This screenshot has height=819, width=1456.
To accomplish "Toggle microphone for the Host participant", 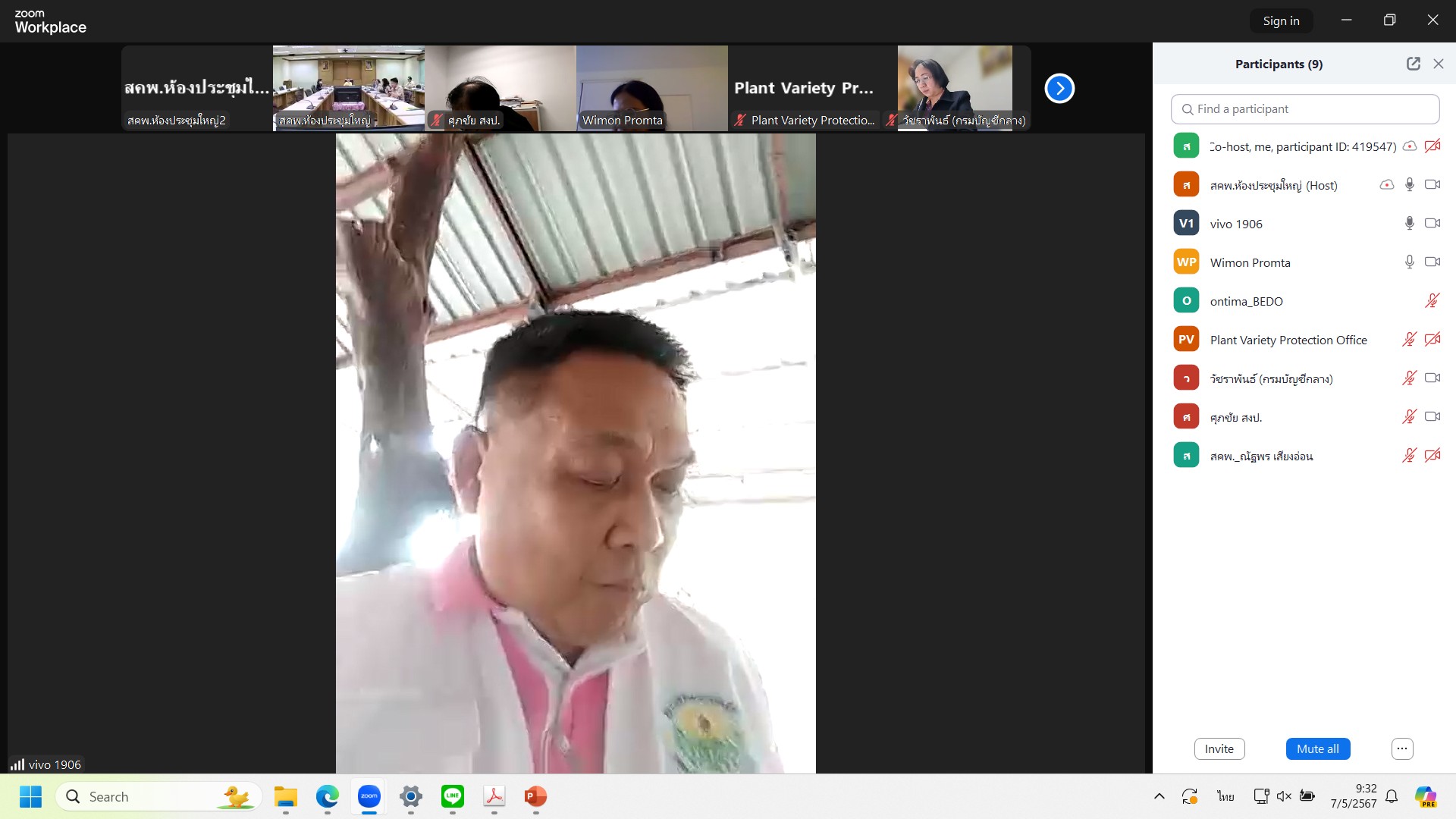I will pos(1410,185).
